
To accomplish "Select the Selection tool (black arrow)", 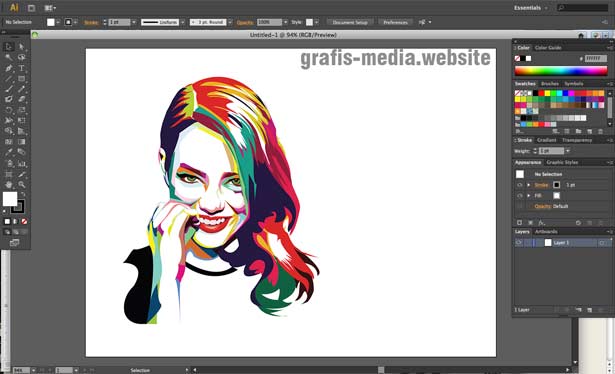I will tap(9, 47).
